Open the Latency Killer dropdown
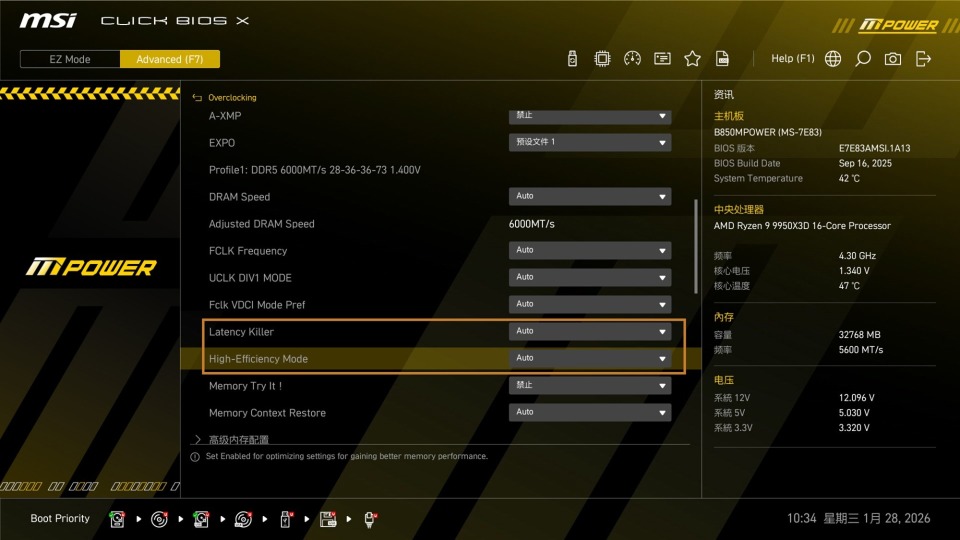 pyautogui.click(x=590, y=331)
